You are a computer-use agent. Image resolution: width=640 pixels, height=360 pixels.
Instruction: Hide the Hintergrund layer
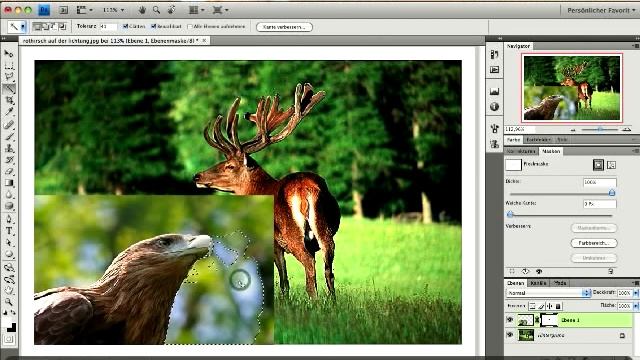[510, 335]
